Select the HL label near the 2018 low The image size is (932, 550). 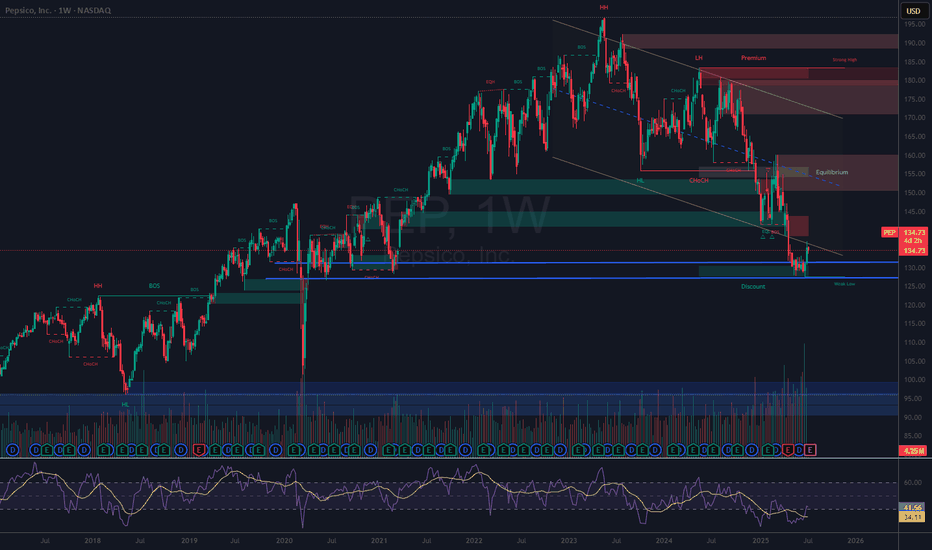(125, 404)
